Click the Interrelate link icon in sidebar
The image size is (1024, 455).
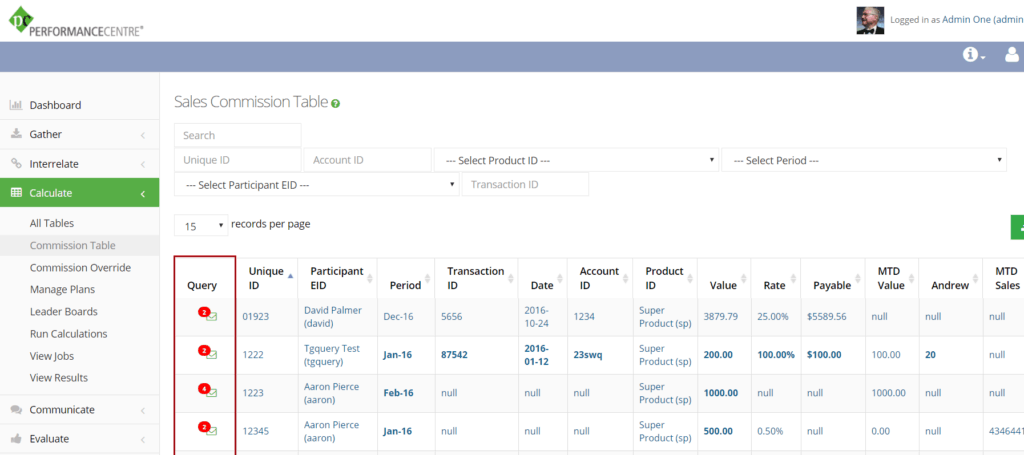(16, 164)
